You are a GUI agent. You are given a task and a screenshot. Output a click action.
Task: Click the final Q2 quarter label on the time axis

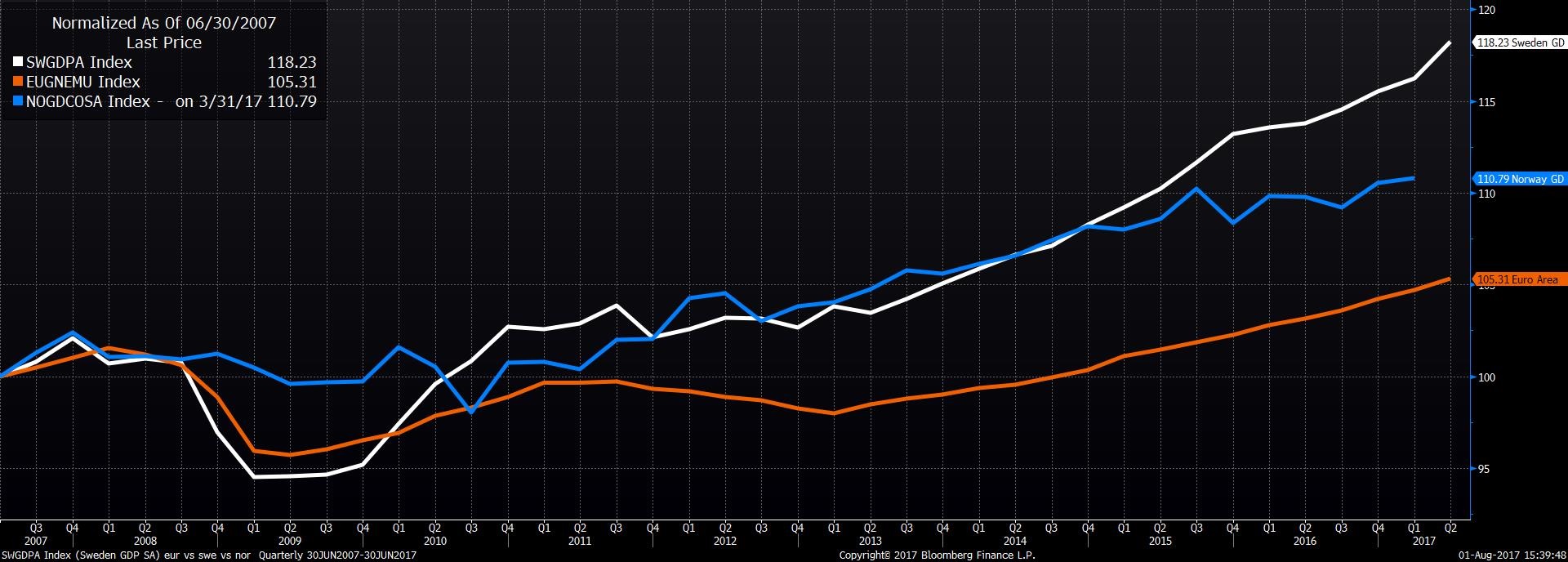coord(1450,528)
